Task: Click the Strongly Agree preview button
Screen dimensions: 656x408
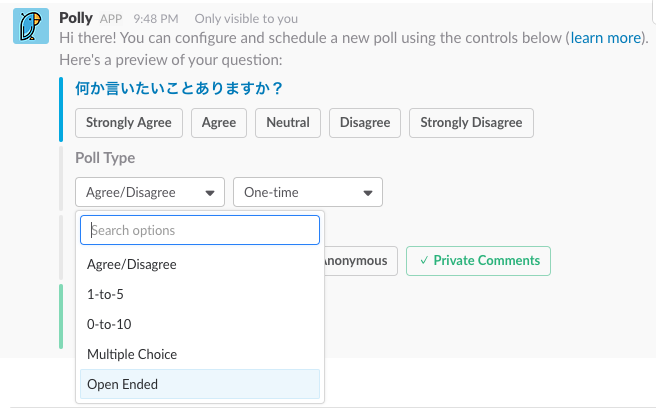Action: point(129,123)
